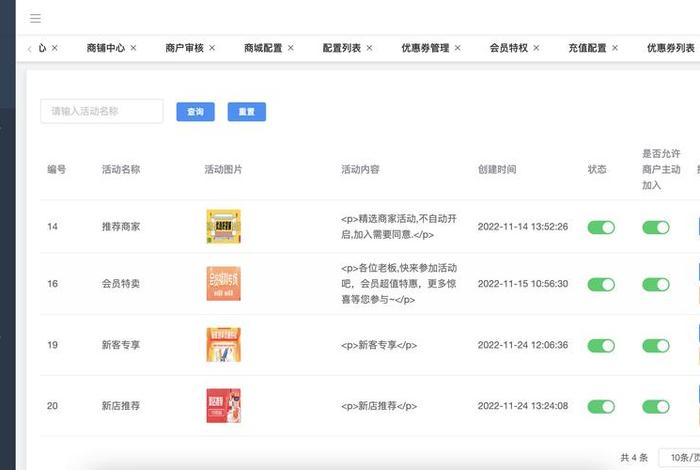Click the 创建时间 column header
The height and width of the screenshot is (470, 700).
coord(497,169)
